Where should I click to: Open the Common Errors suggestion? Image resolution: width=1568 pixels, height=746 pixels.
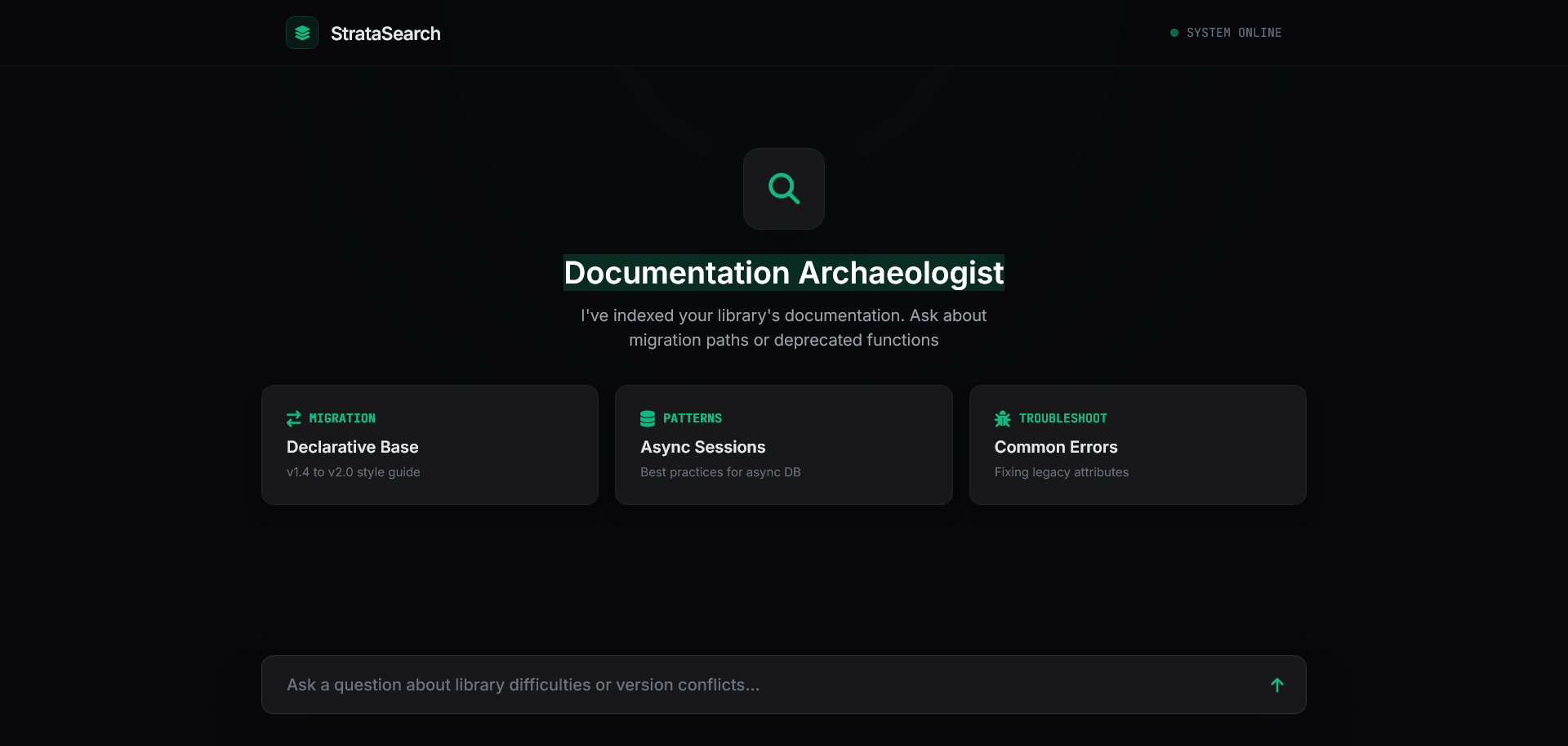point(1055,447)
